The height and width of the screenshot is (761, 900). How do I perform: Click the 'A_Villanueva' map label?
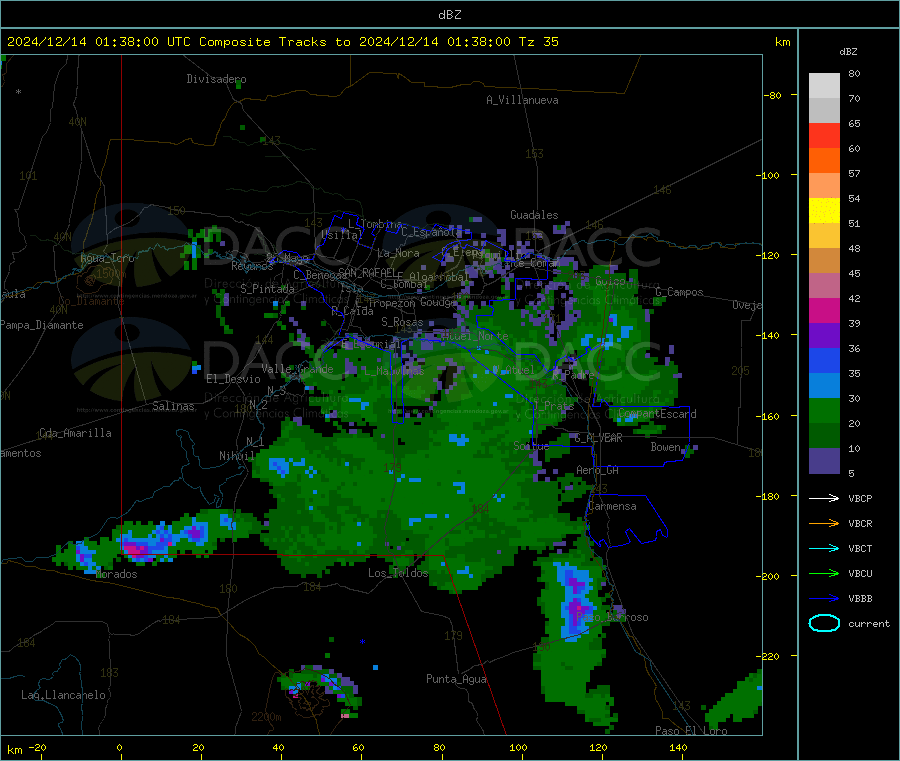pos(522,100)
